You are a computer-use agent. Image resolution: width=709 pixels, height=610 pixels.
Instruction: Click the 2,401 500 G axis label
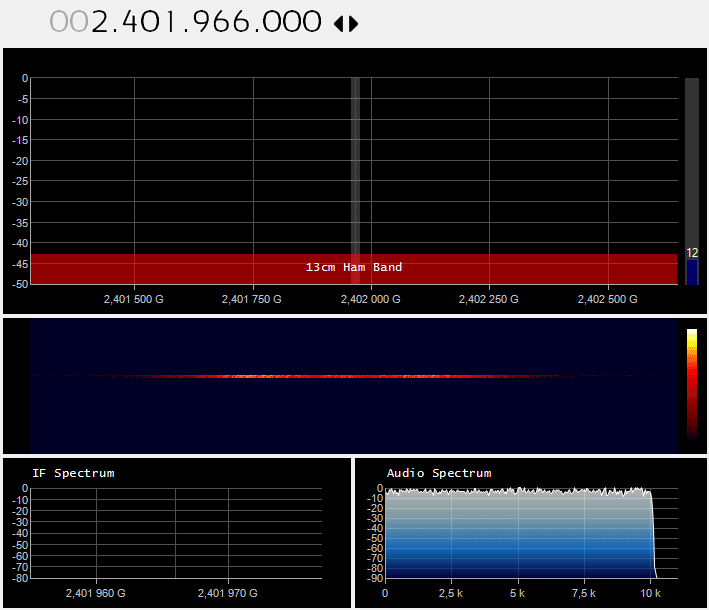click(x=133, y=299)
